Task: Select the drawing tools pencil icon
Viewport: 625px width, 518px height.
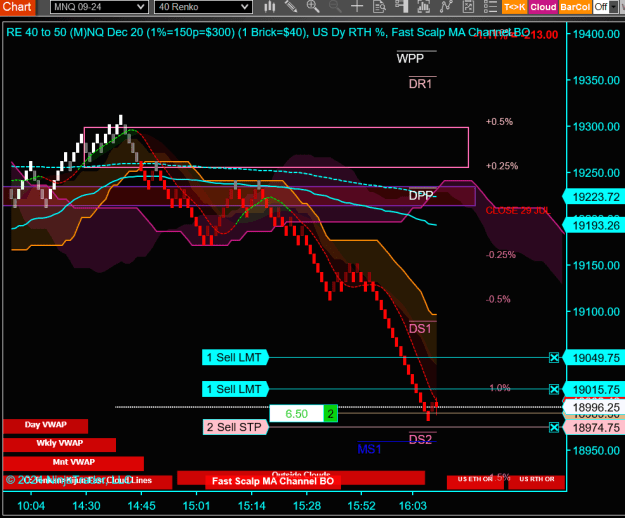Action: pos(291,6)
